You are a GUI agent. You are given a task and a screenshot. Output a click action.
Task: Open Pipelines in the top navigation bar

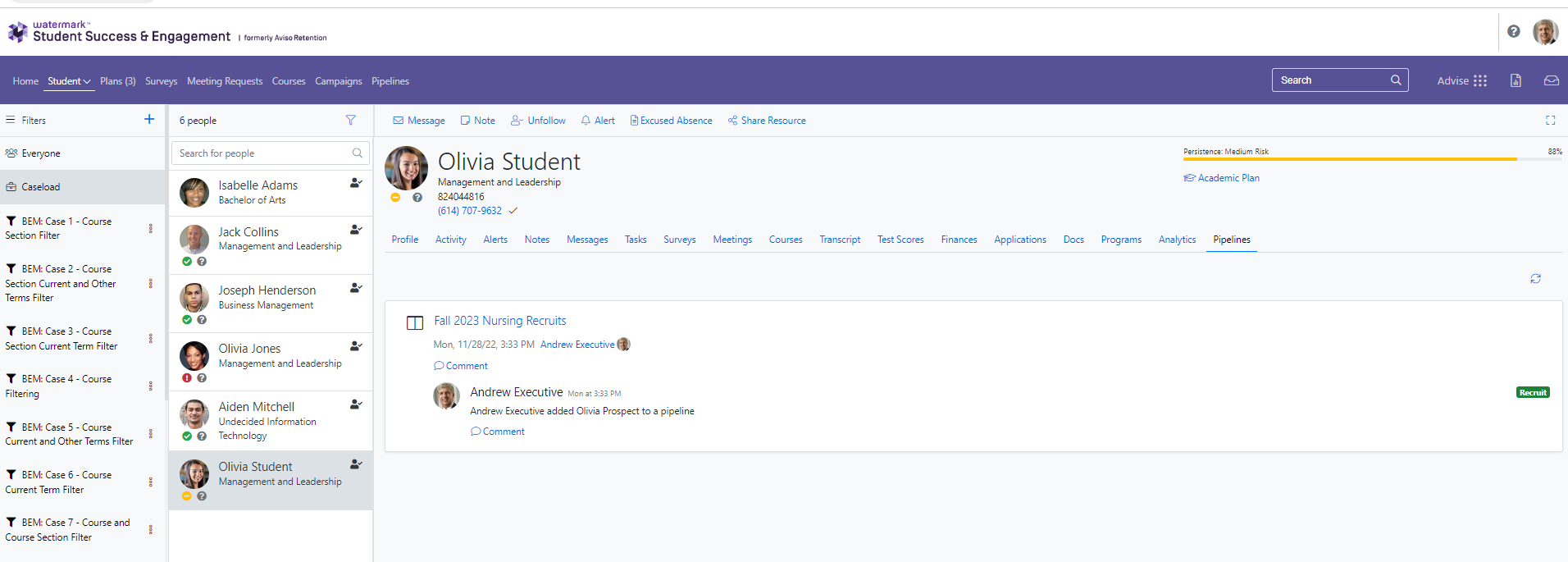pos(390,81)
